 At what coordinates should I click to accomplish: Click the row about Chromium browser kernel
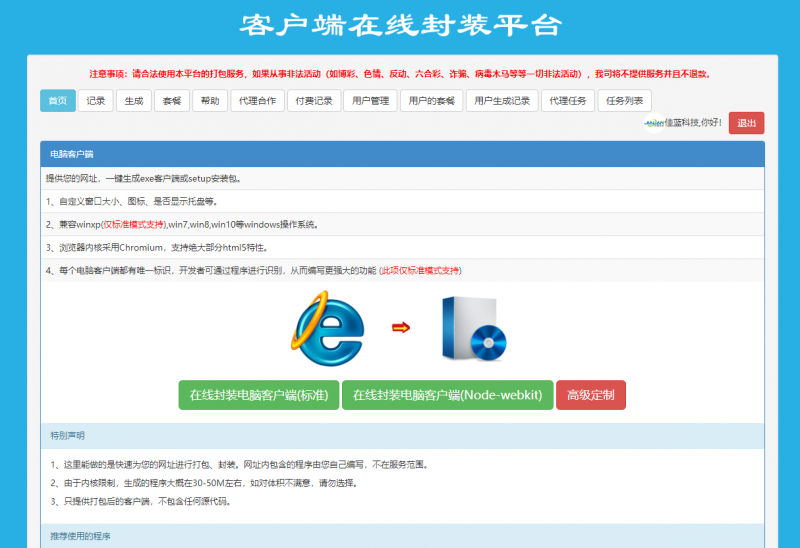click(x=402, y=247)
